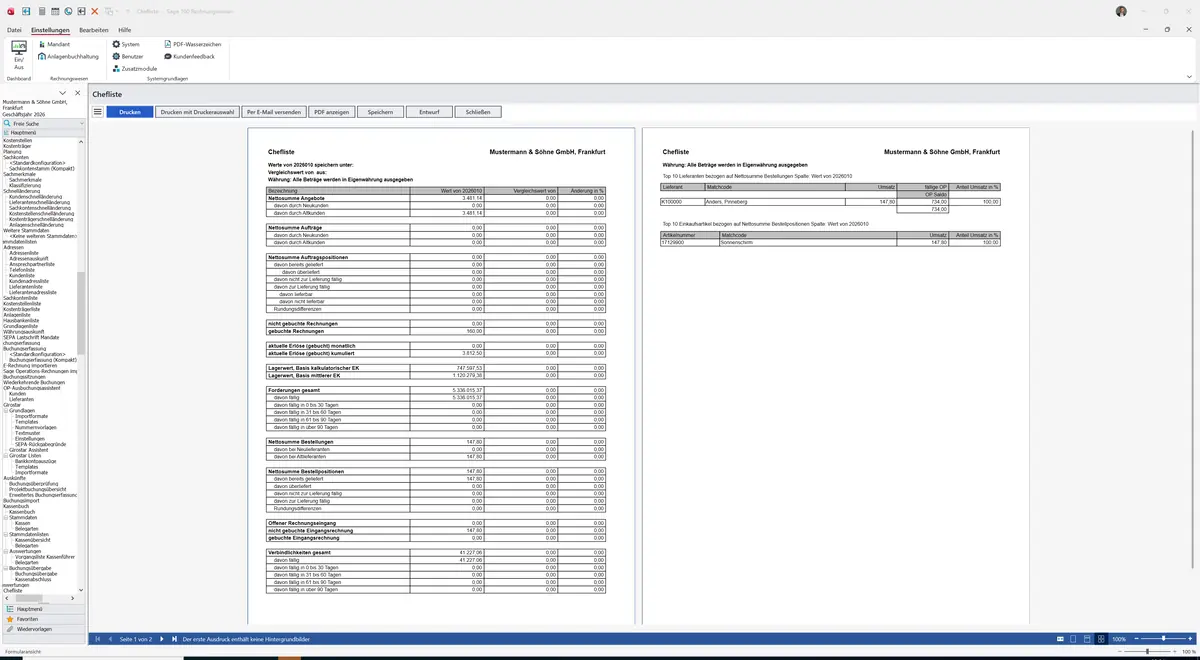Image resolution: width=1200 pixels, height=660 pixels.
Task: Click Drucken mit Druckerauswahl
Action: click(x=198, y=112)
